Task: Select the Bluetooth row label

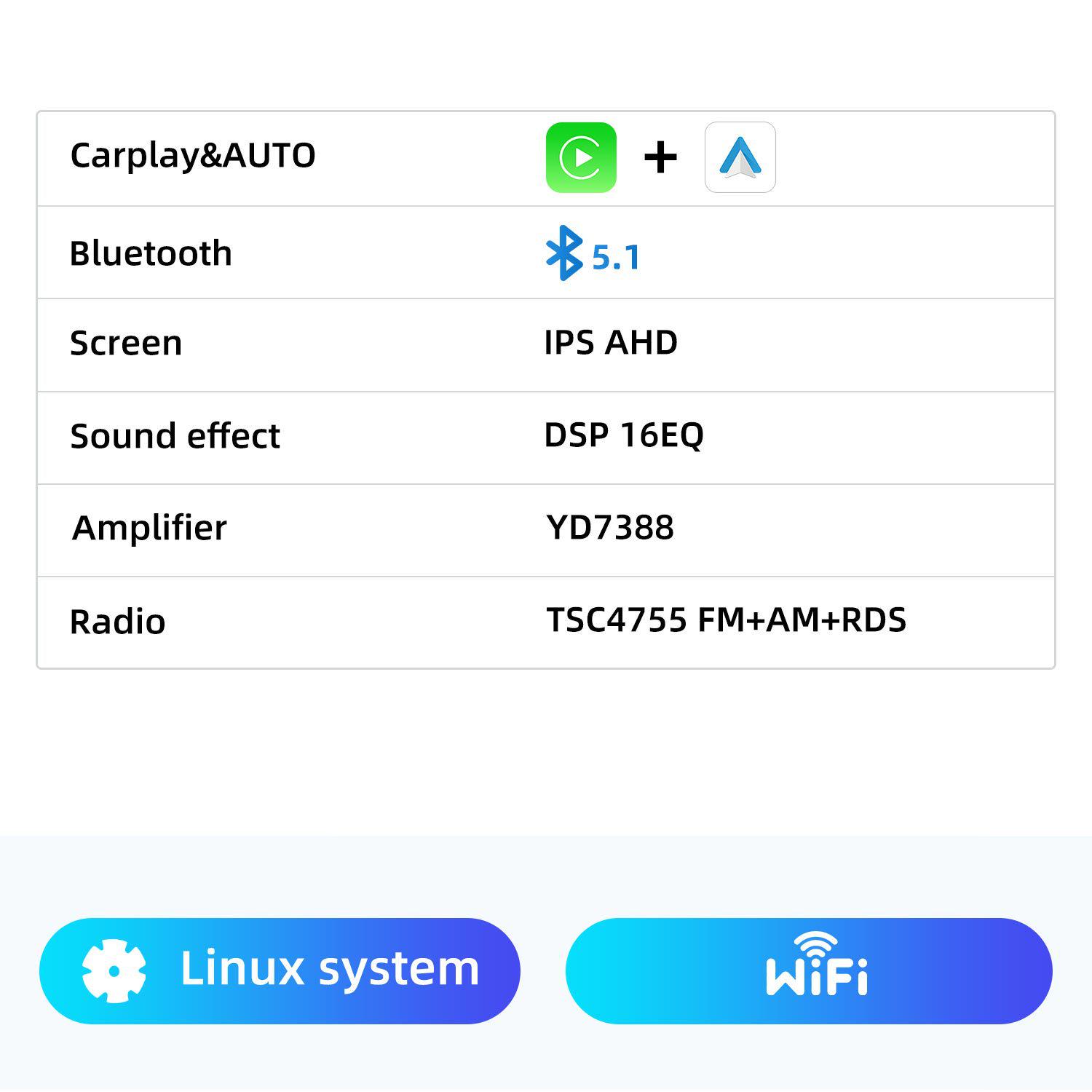Action: 151,254
